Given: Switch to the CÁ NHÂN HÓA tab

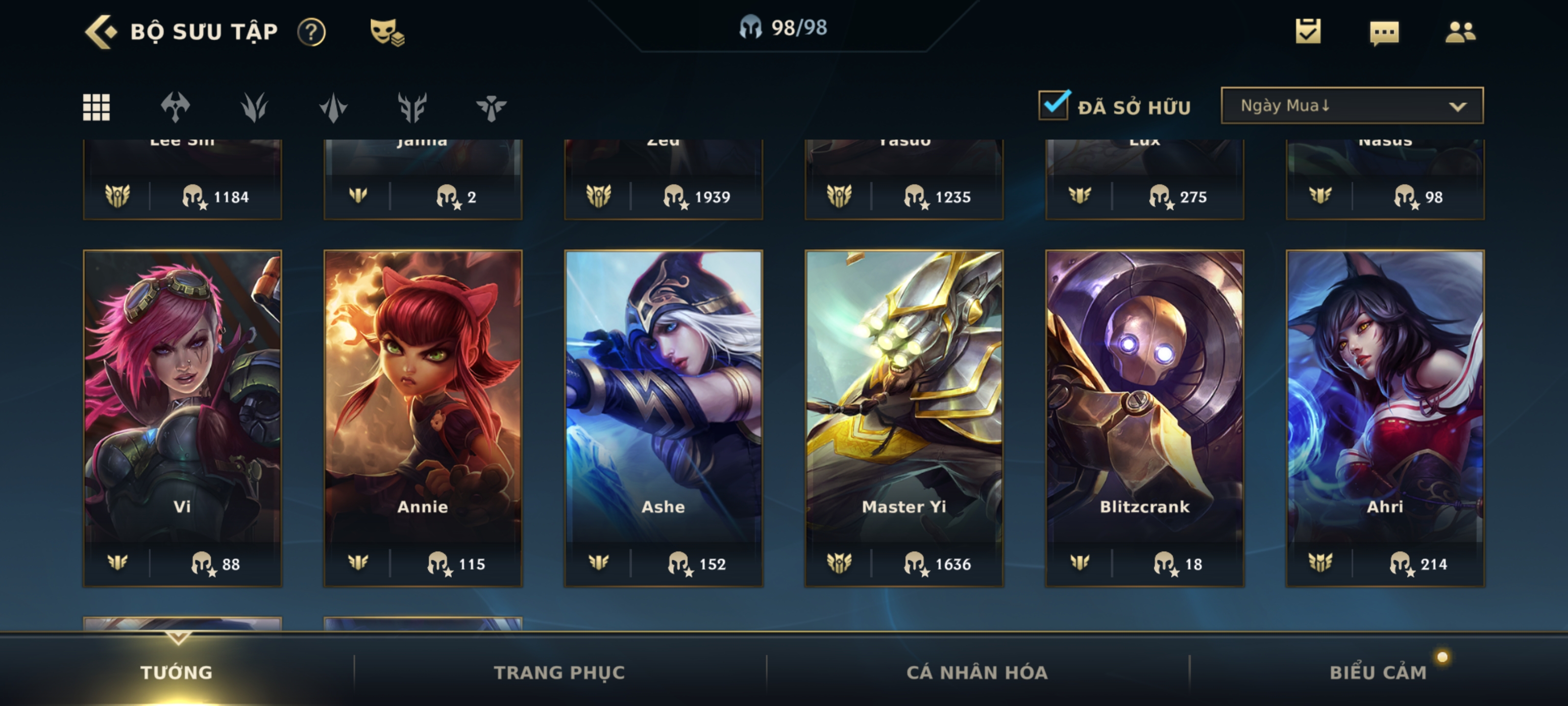Looking at the screenshot, I should (x=977, y=673).
